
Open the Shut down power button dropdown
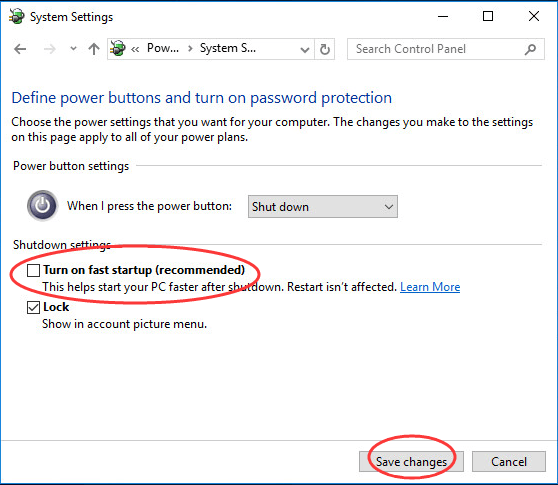point(323,206)
